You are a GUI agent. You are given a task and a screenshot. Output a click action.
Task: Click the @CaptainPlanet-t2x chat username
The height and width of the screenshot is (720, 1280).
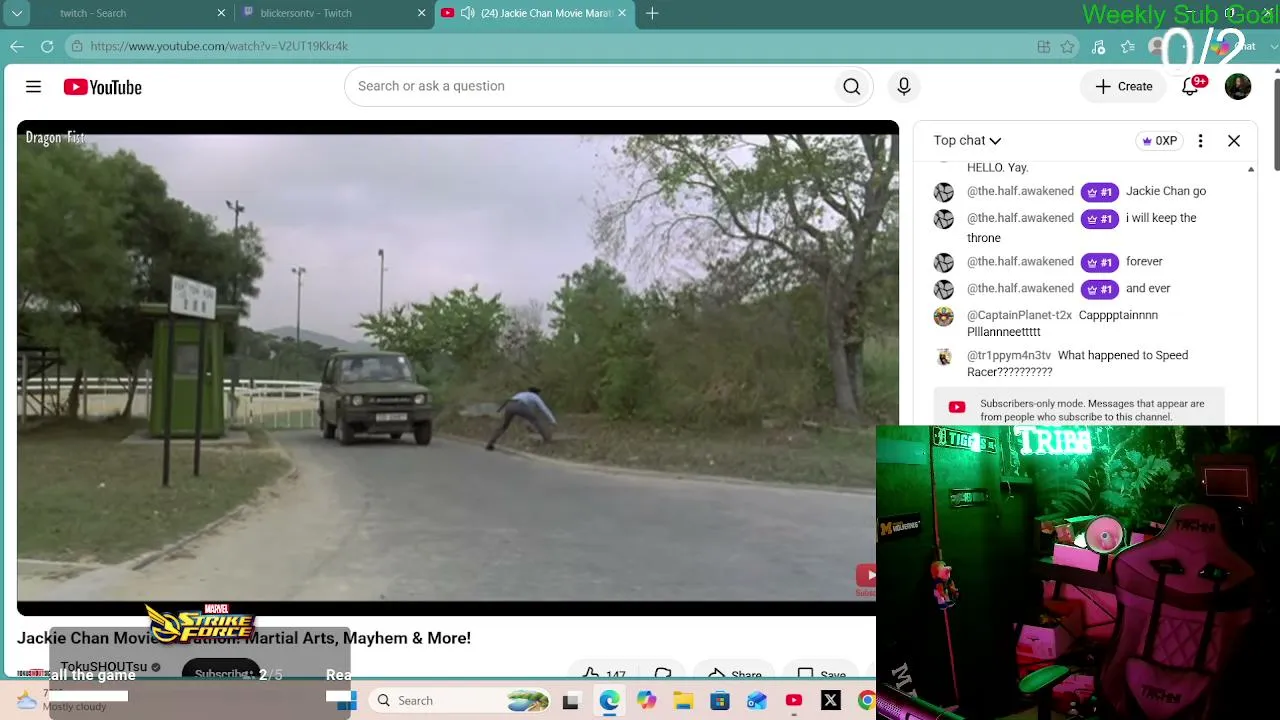[x=1019, y=315]
